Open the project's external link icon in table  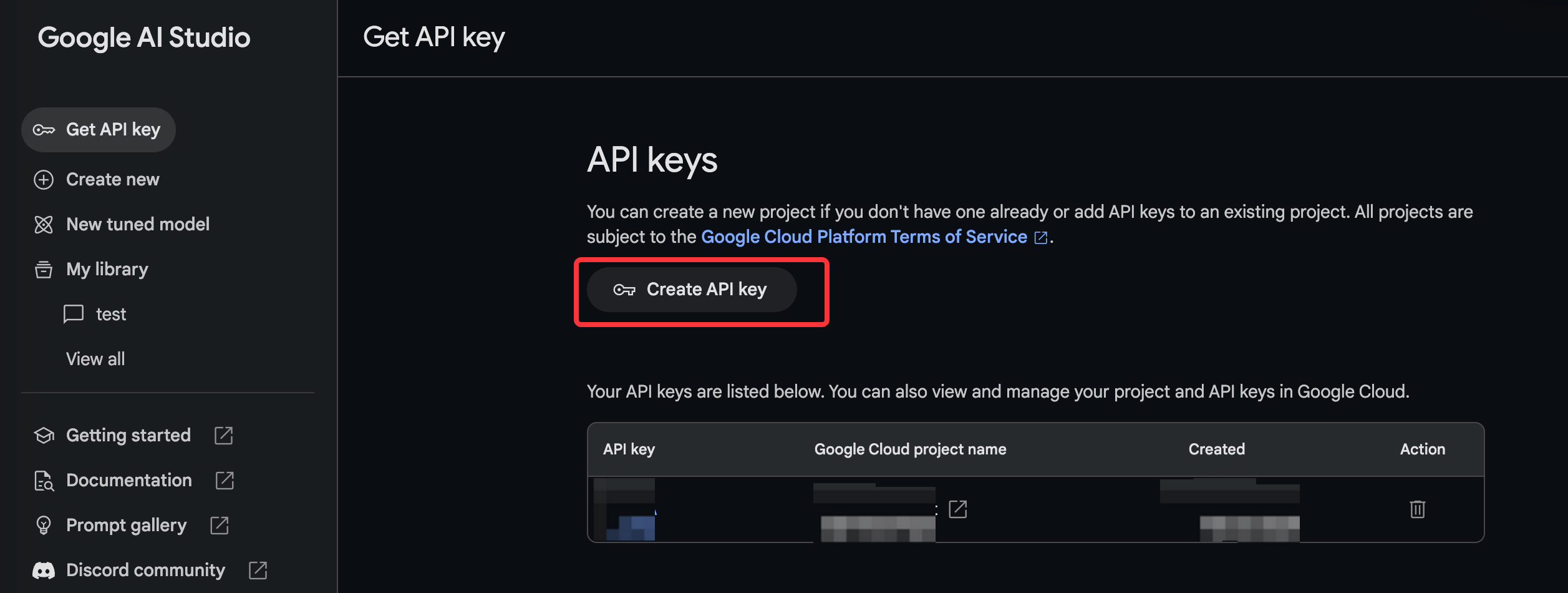tap(957, 509)
